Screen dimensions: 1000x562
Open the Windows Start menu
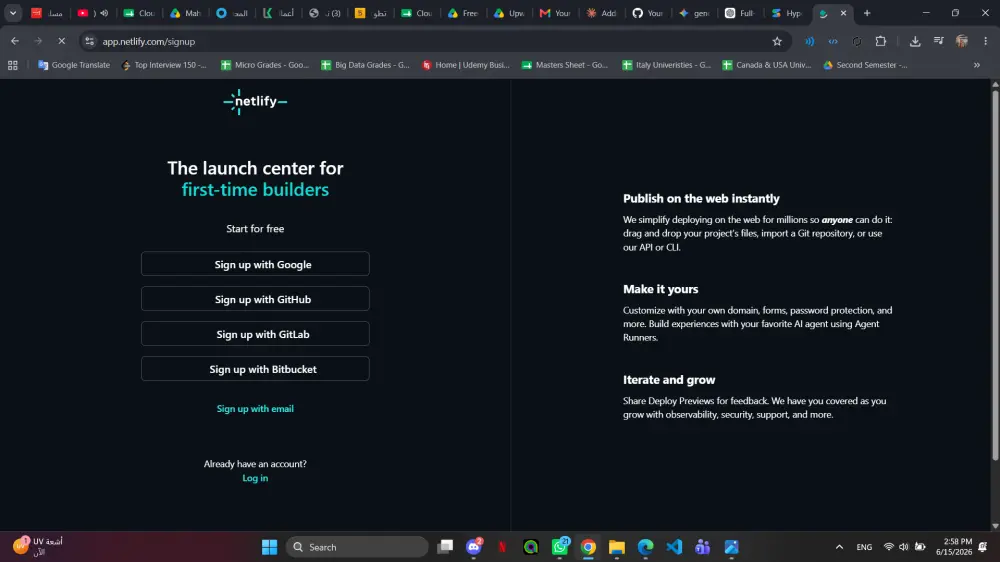[x=270, y=547]
